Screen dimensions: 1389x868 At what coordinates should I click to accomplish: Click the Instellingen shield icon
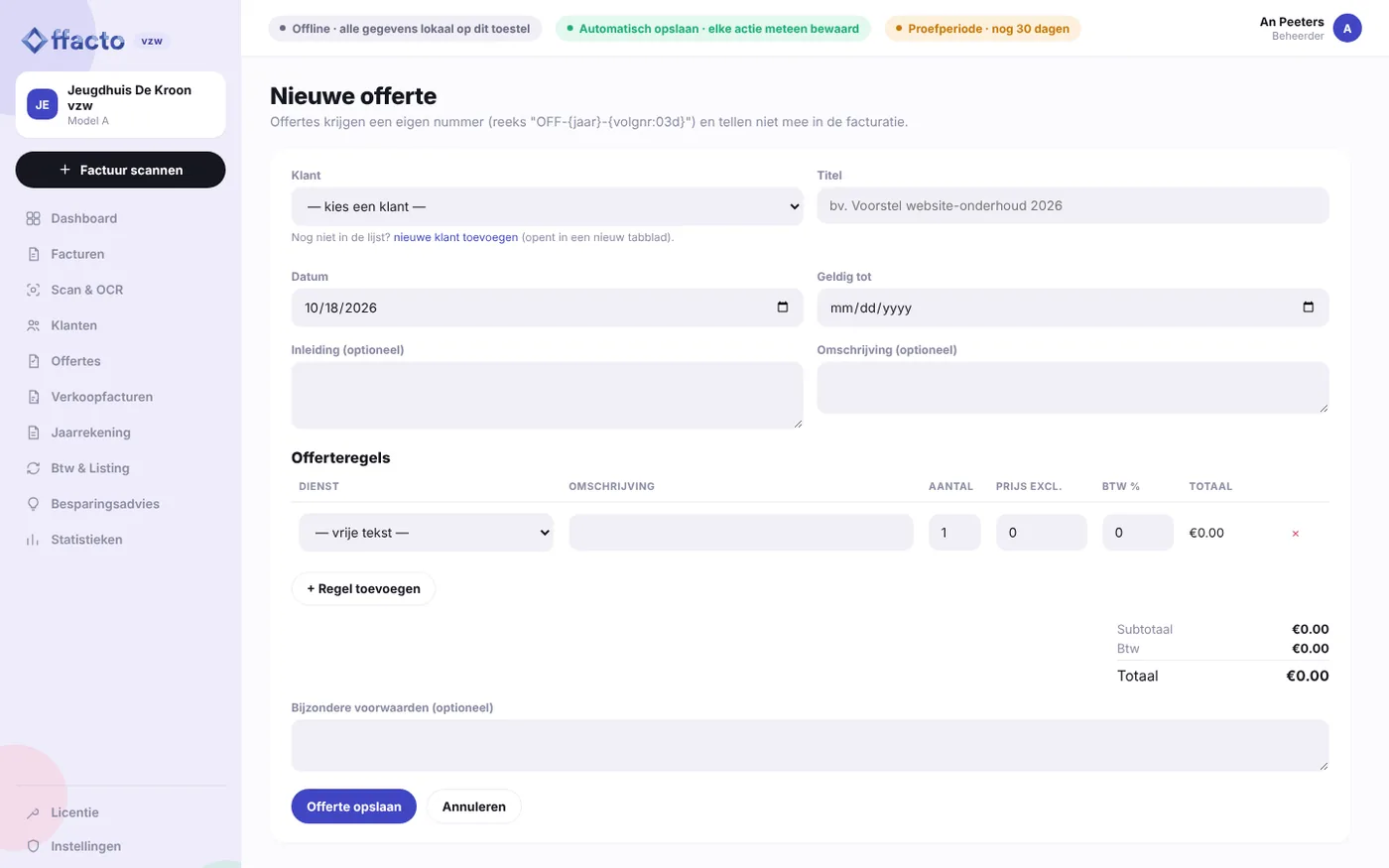[33, 846]
